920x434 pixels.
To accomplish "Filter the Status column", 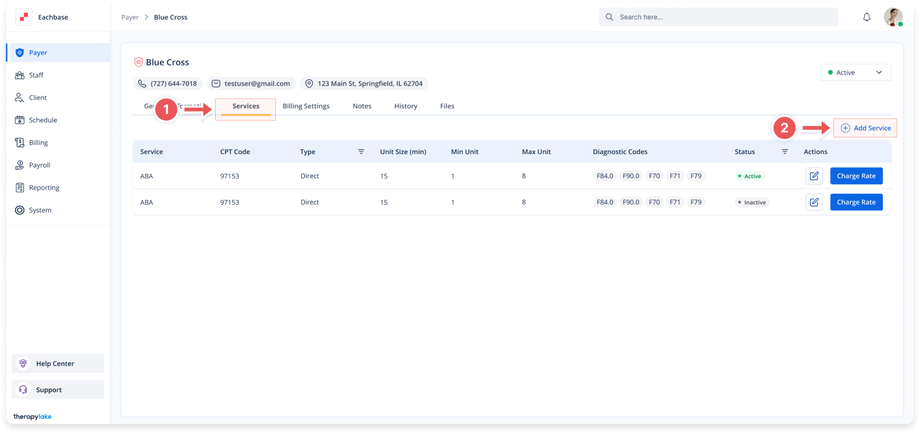I will [785, 151].
